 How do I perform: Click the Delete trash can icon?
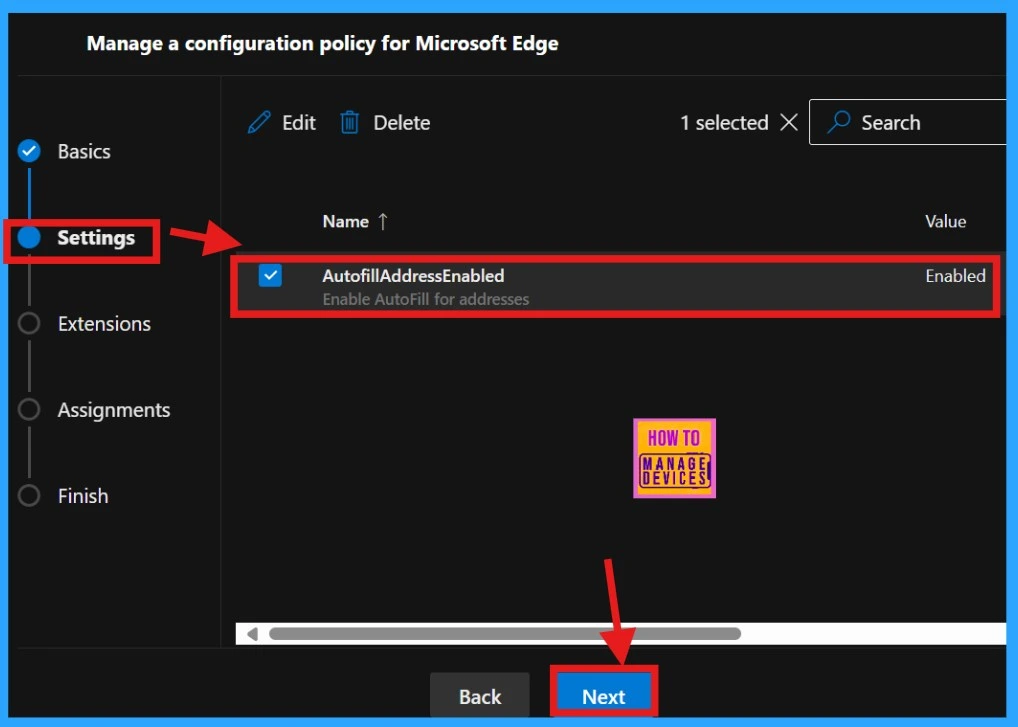pos(349,122)
